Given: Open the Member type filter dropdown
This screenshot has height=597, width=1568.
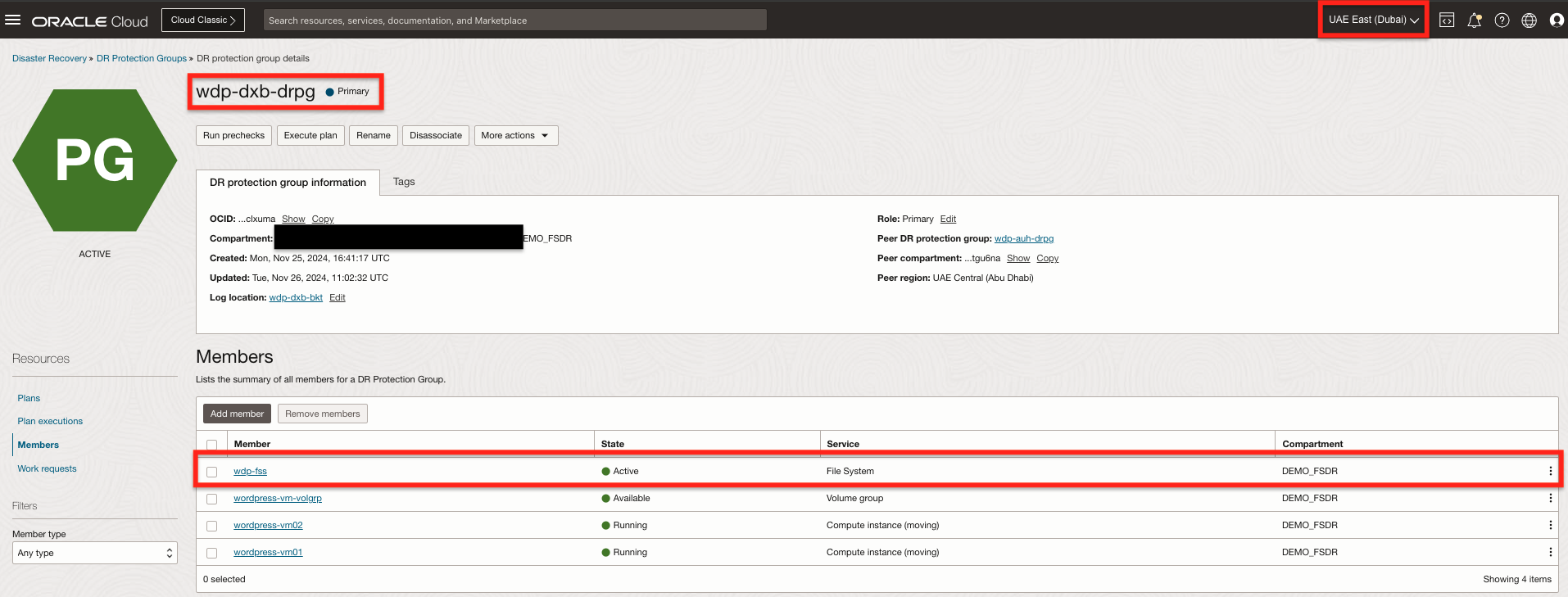Looking at the screenshot, I should (x=95, y=553).
